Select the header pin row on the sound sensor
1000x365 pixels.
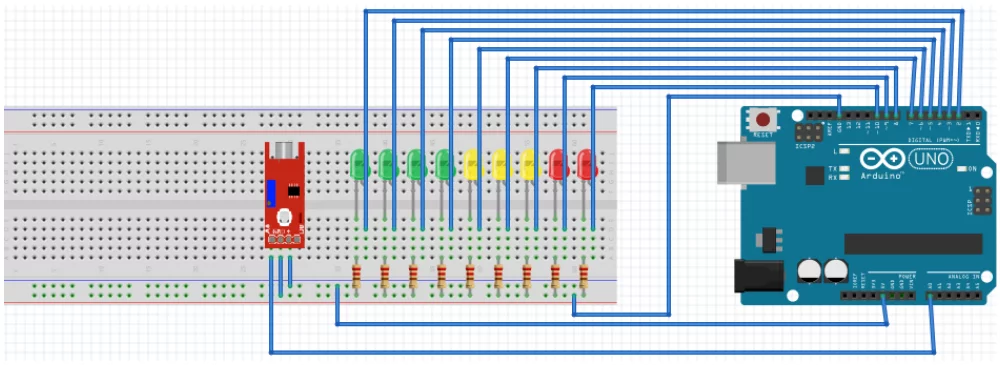tap(284, 240)
